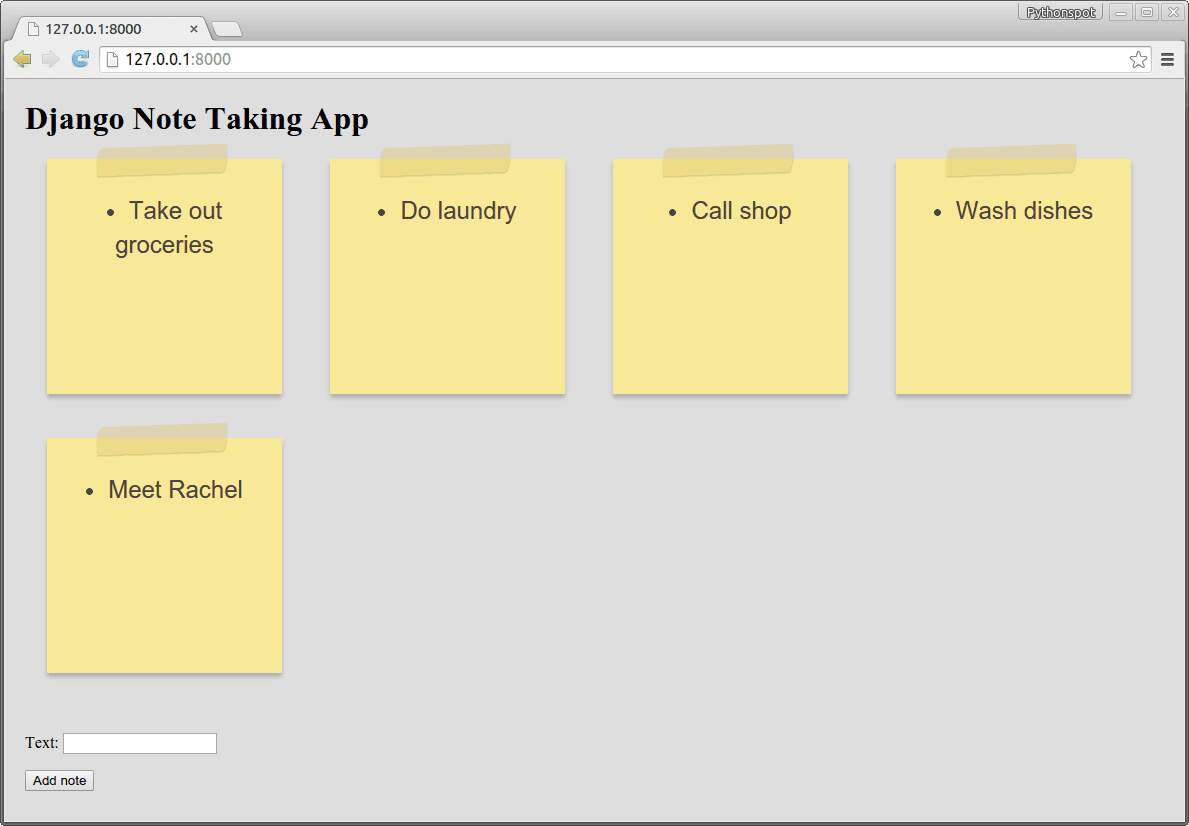Click the 'Call shop' note text
The height and width of the screenshot is (826, 1189).
(x=742, y=211)
